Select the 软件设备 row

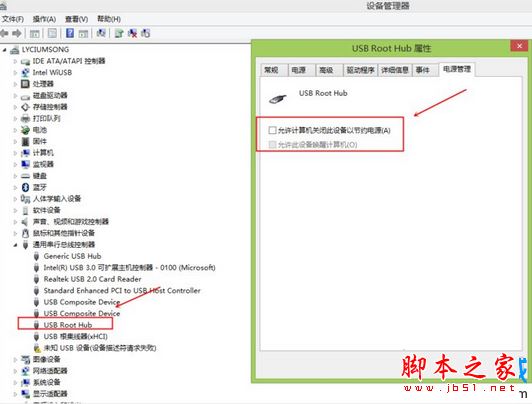[x=46, y=210]
